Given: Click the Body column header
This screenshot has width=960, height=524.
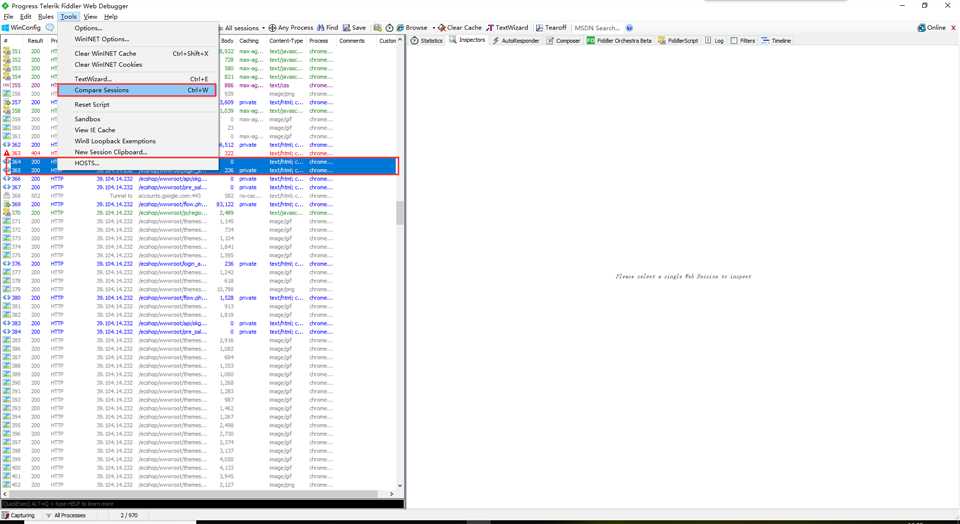Looking at the screenshot, I should click(227, 41).
